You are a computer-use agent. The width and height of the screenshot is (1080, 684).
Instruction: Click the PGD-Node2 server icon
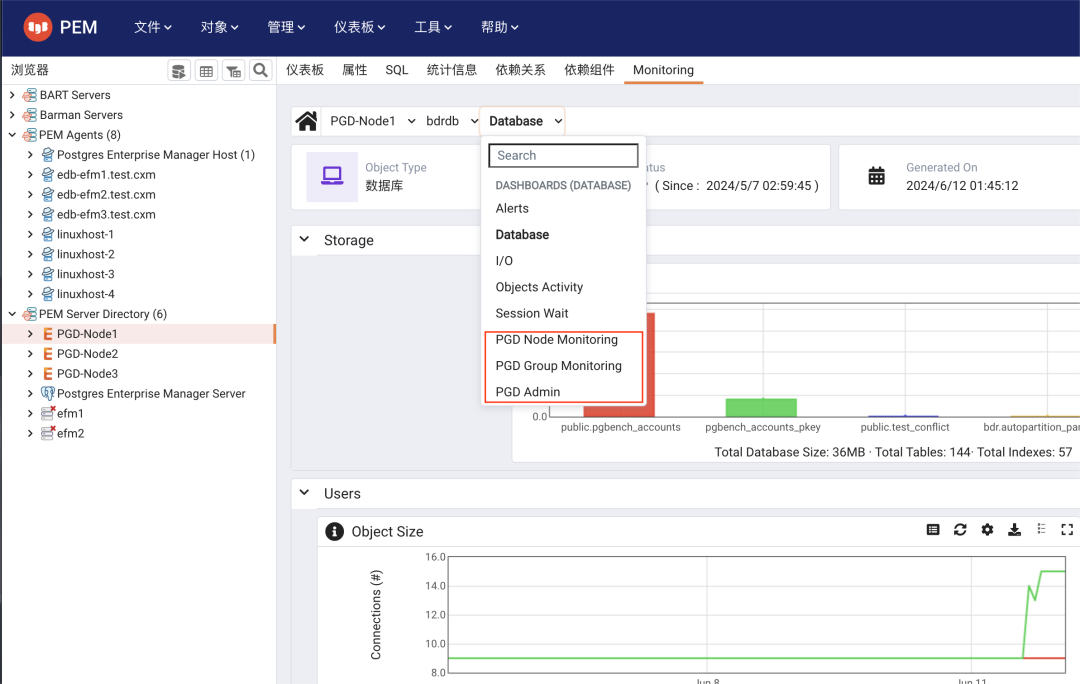pyautogui.click(x=48, y=353)
